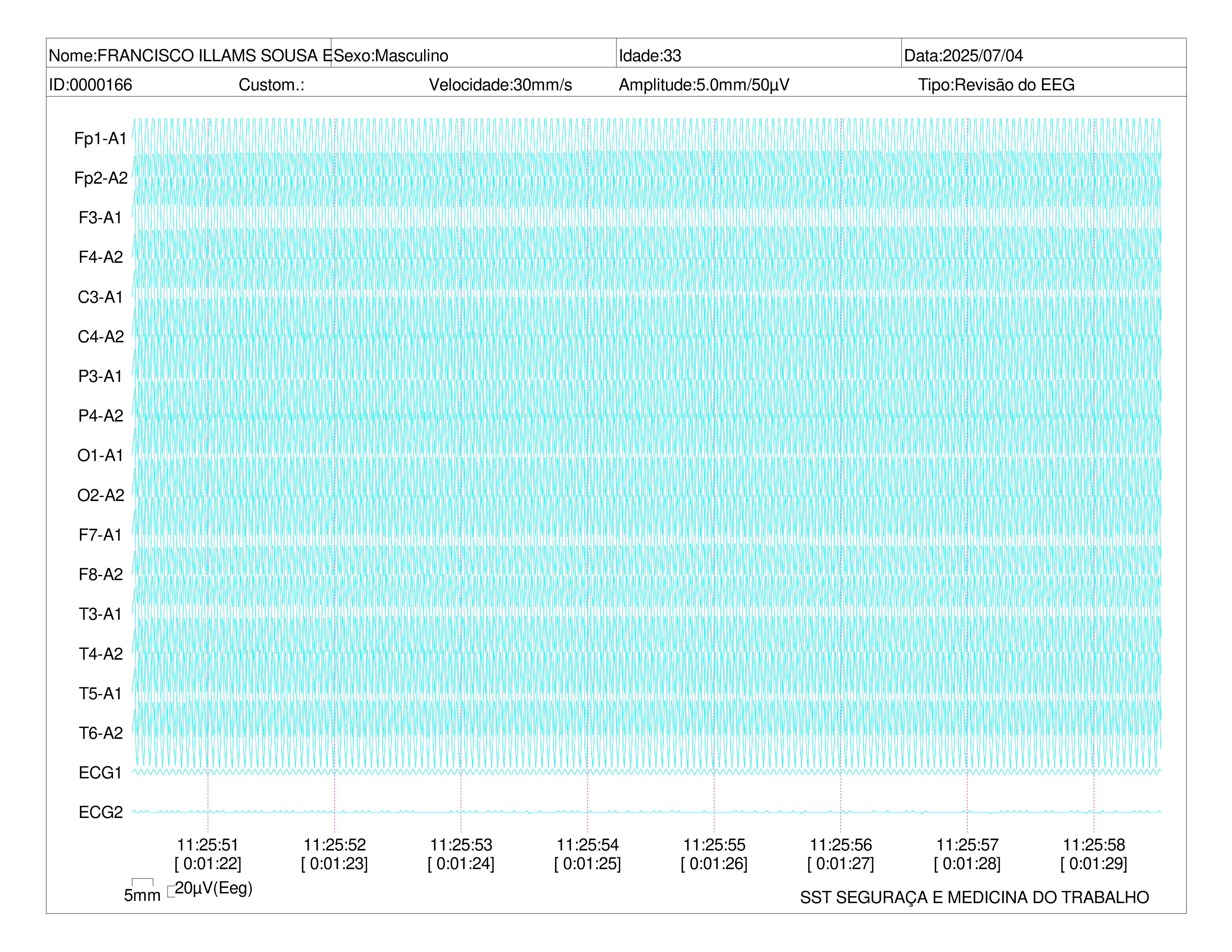Click the 11:25:56 time marker
Image resolution: width=1232 pixels, height=952 pixels.
(x=840, y=845)
